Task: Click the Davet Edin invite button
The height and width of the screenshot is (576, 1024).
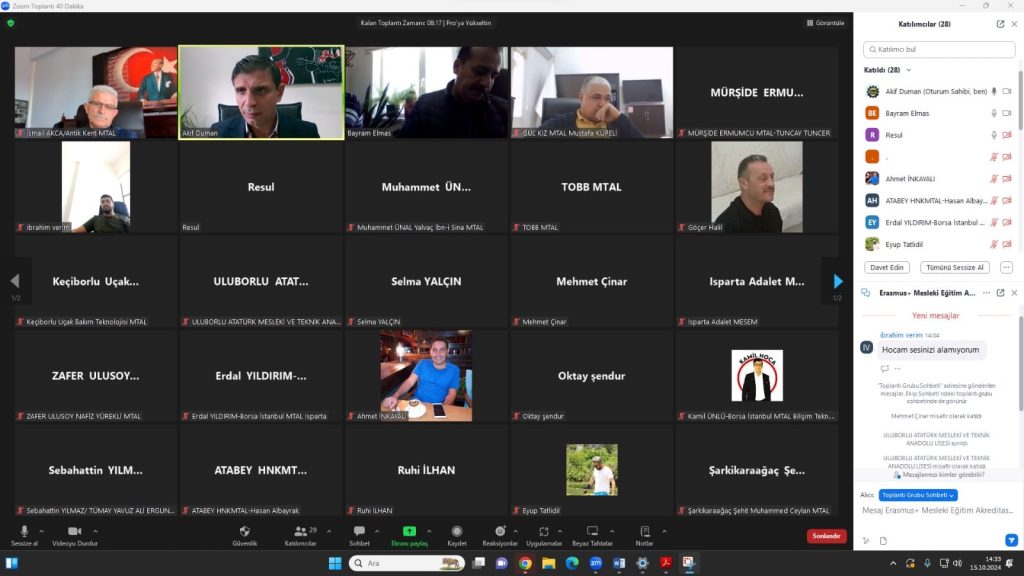Action: 886,267
